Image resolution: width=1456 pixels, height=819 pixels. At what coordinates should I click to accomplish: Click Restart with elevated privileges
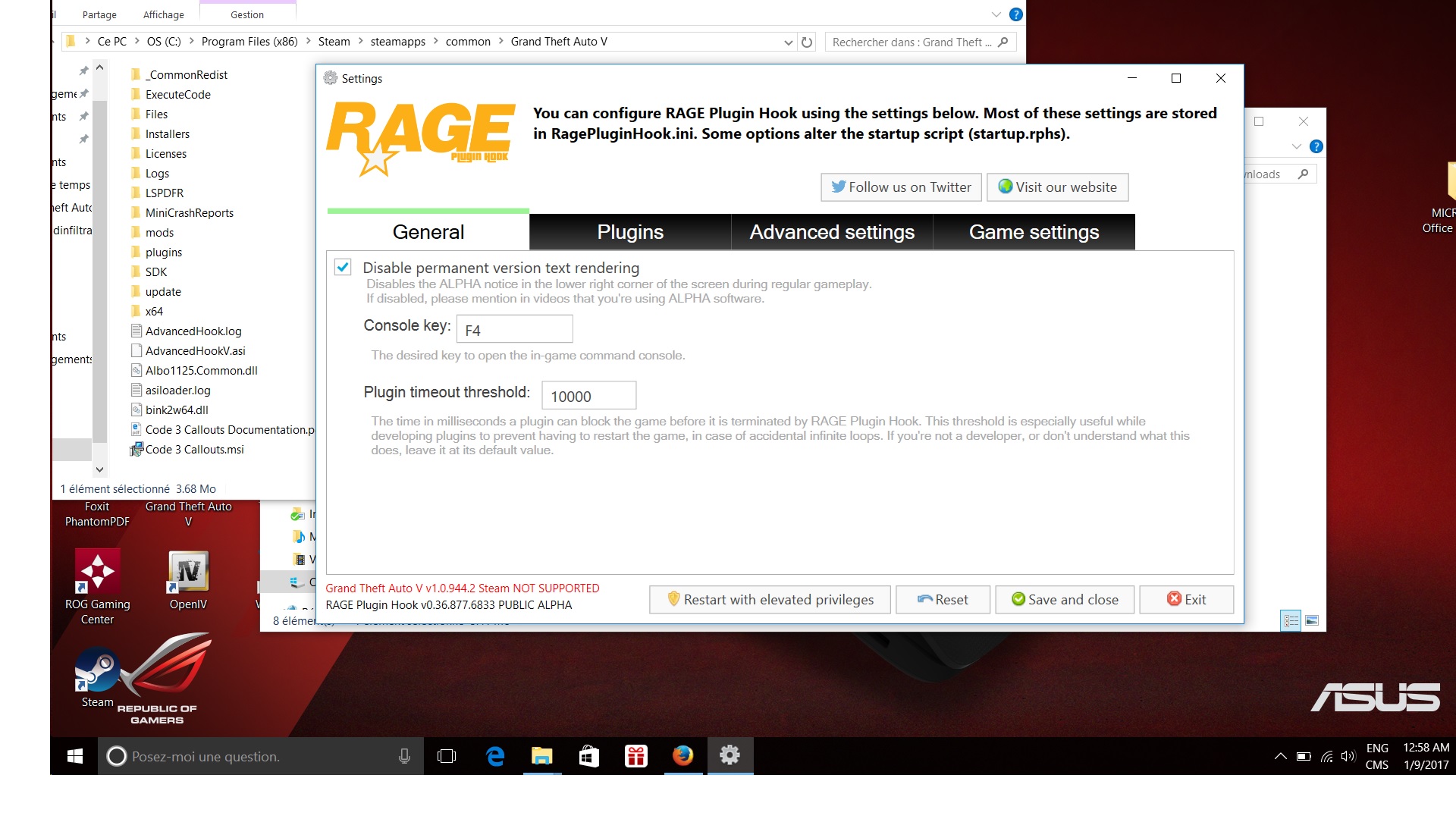[x=770, y=599]
